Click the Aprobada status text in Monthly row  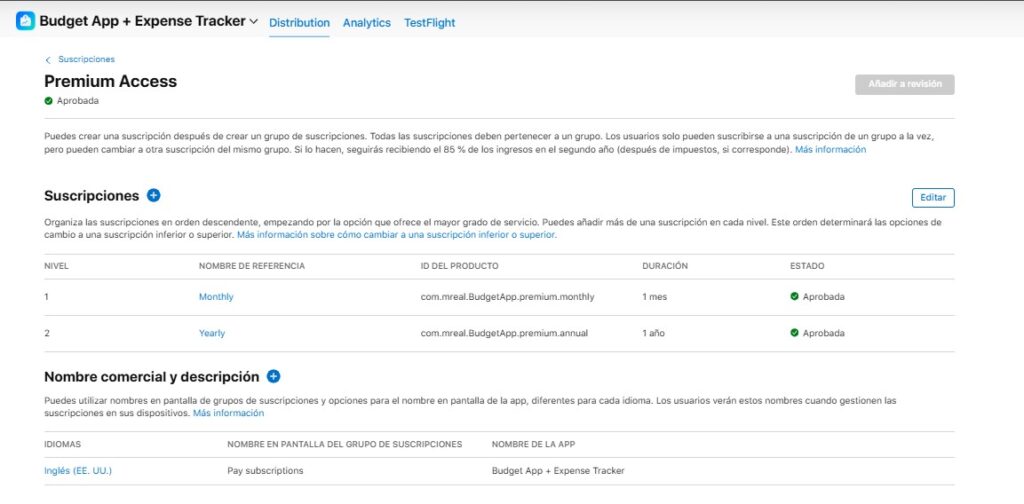pos(824,297)
